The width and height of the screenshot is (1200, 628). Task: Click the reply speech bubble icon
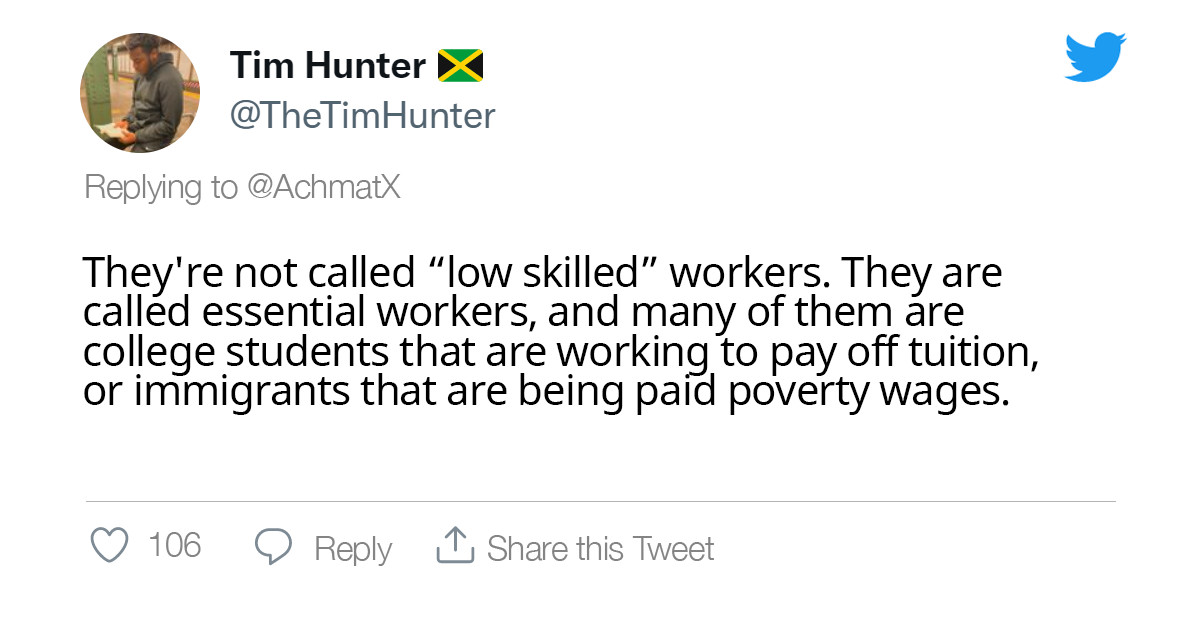[273, 547]
